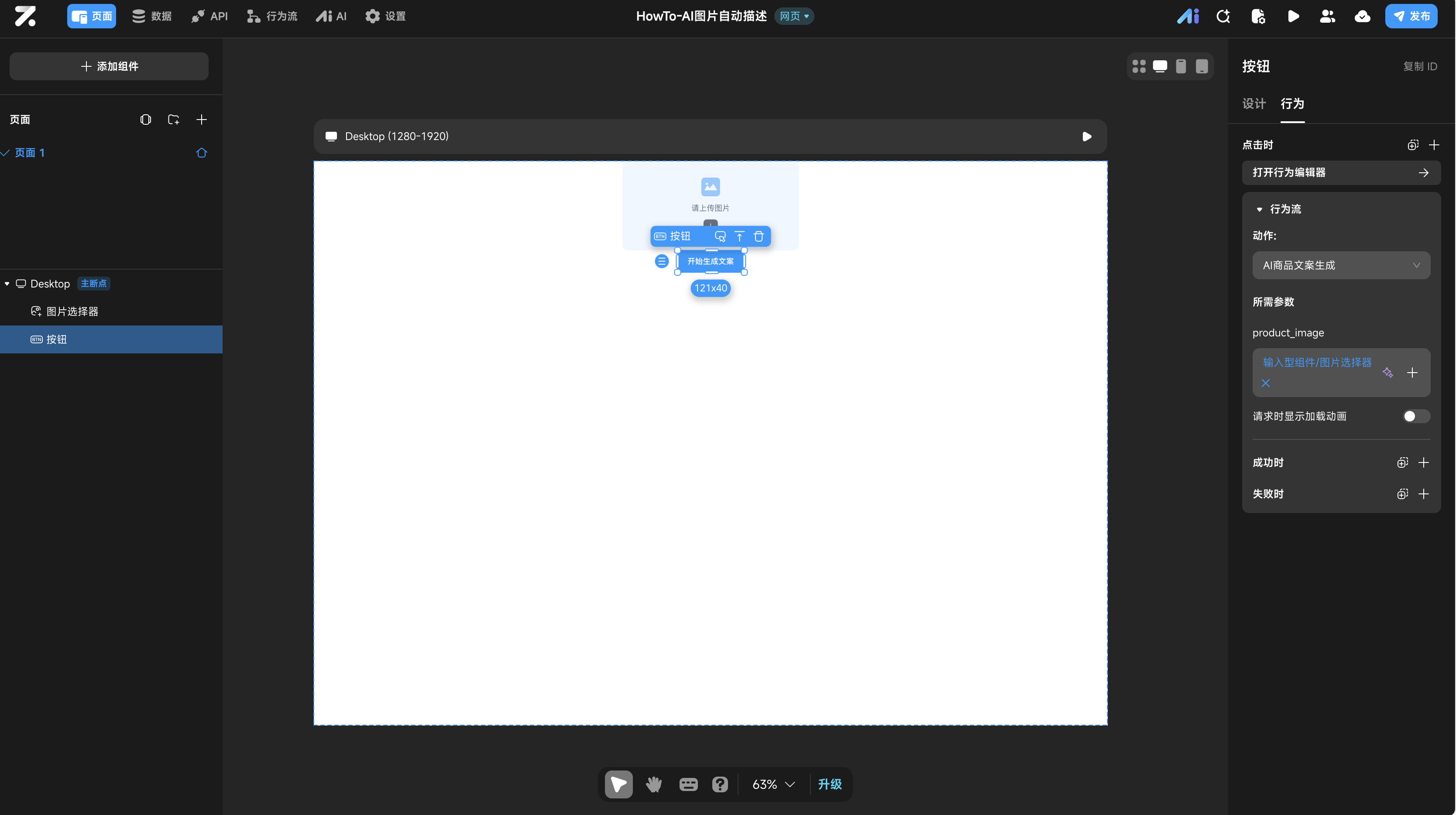This screenshot has width=1456, height=815.
Task: Click the delete icon on button toolbar
Action: 759,236
